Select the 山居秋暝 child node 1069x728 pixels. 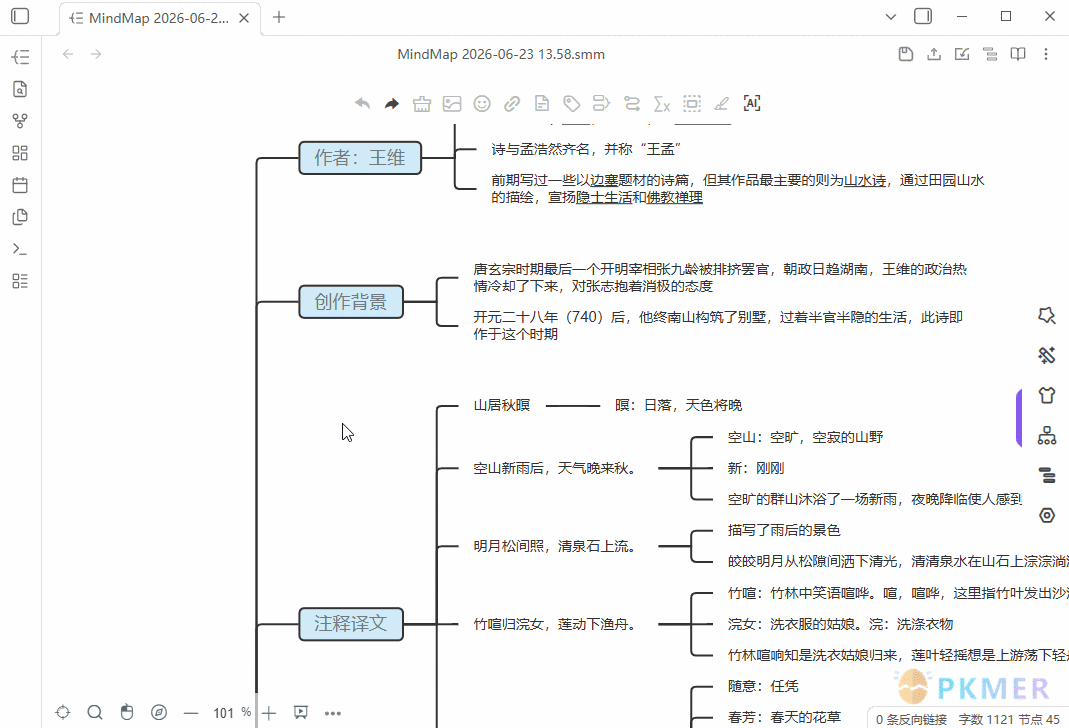click(x=502, y=406)
